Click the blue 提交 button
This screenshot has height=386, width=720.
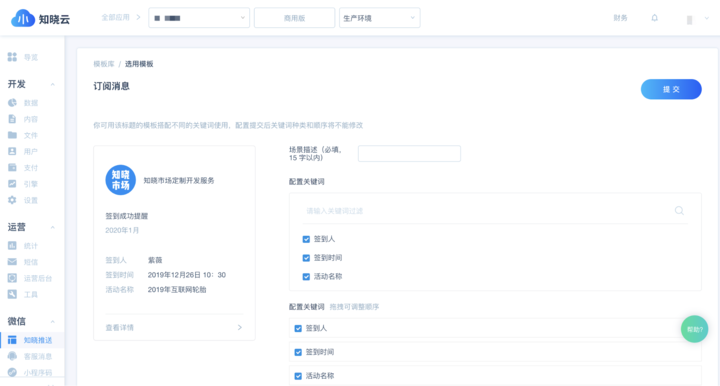pyautogui.click(x=671, y=90)
